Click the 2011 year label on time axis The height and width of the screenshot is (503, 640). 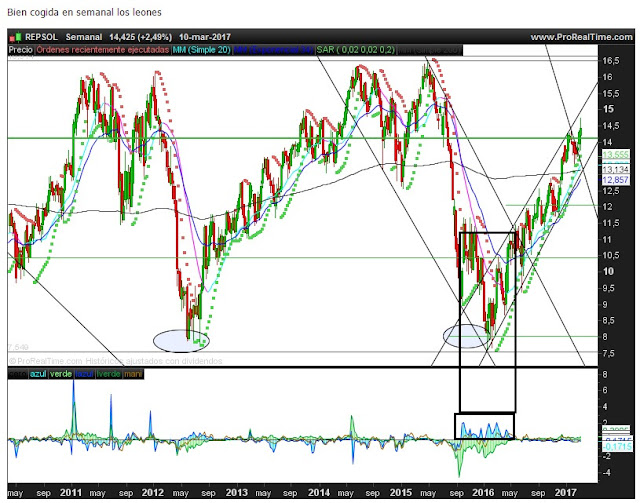pos(71,493)
